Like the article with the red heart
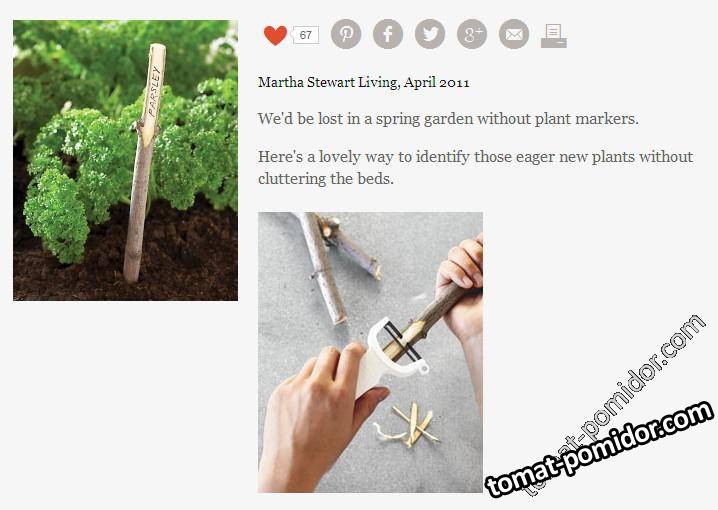718x510 pixels. 275,35
